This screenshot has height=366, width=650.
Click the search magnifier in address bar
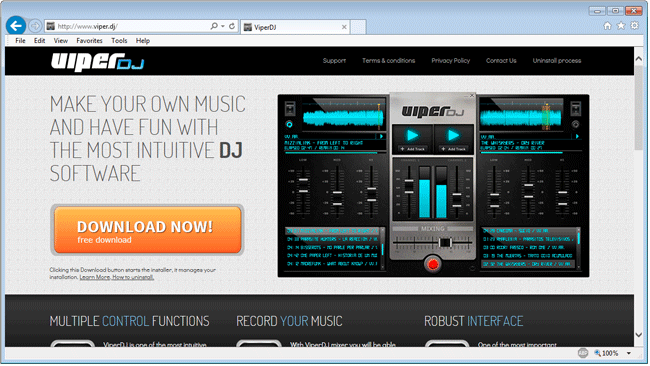pyautogui.click(x=214, y=26)
